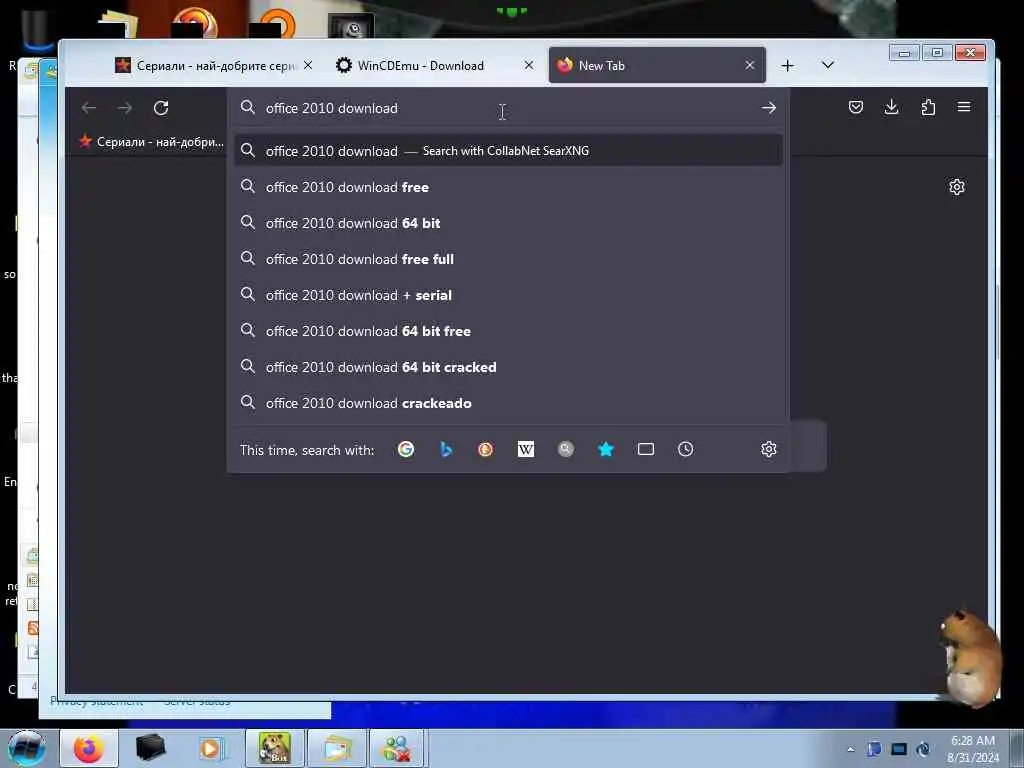Search this time with Bing
The width and height of the screenshot is (1024, 768).
click(x=446, y=449)
